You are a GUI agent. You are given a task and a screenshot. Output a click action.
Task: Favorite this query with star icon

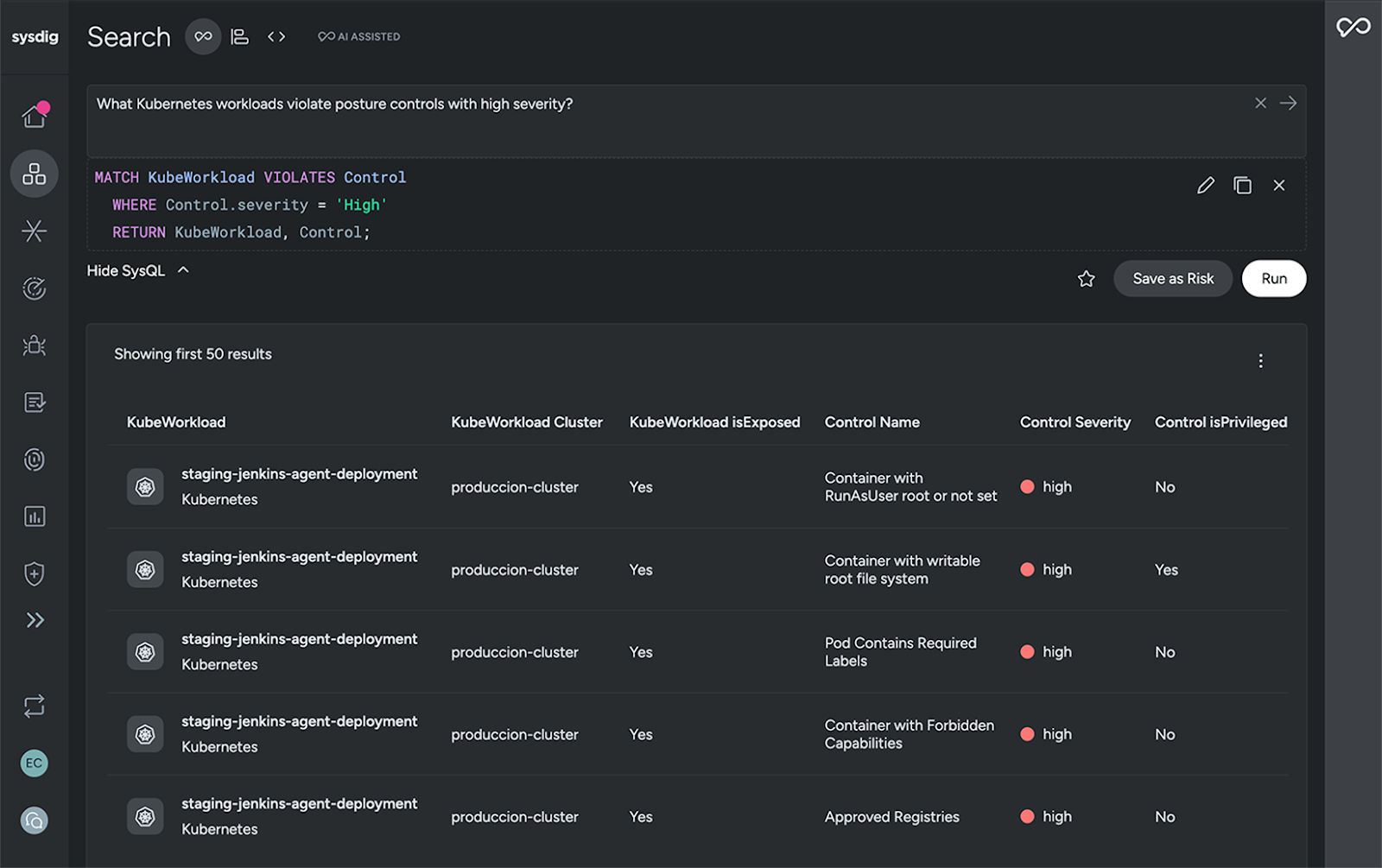tap(1086, 279)
